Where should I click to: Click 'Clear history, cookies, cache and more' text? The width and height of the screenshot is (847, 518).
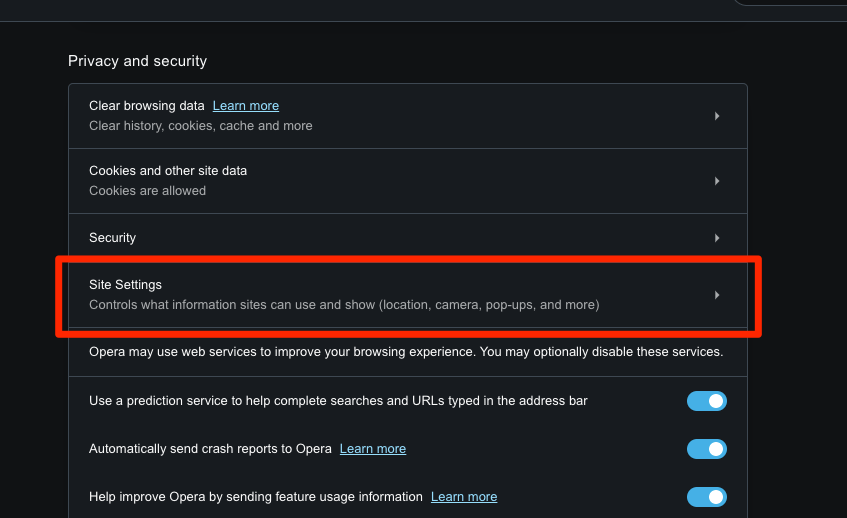[200, 126]
